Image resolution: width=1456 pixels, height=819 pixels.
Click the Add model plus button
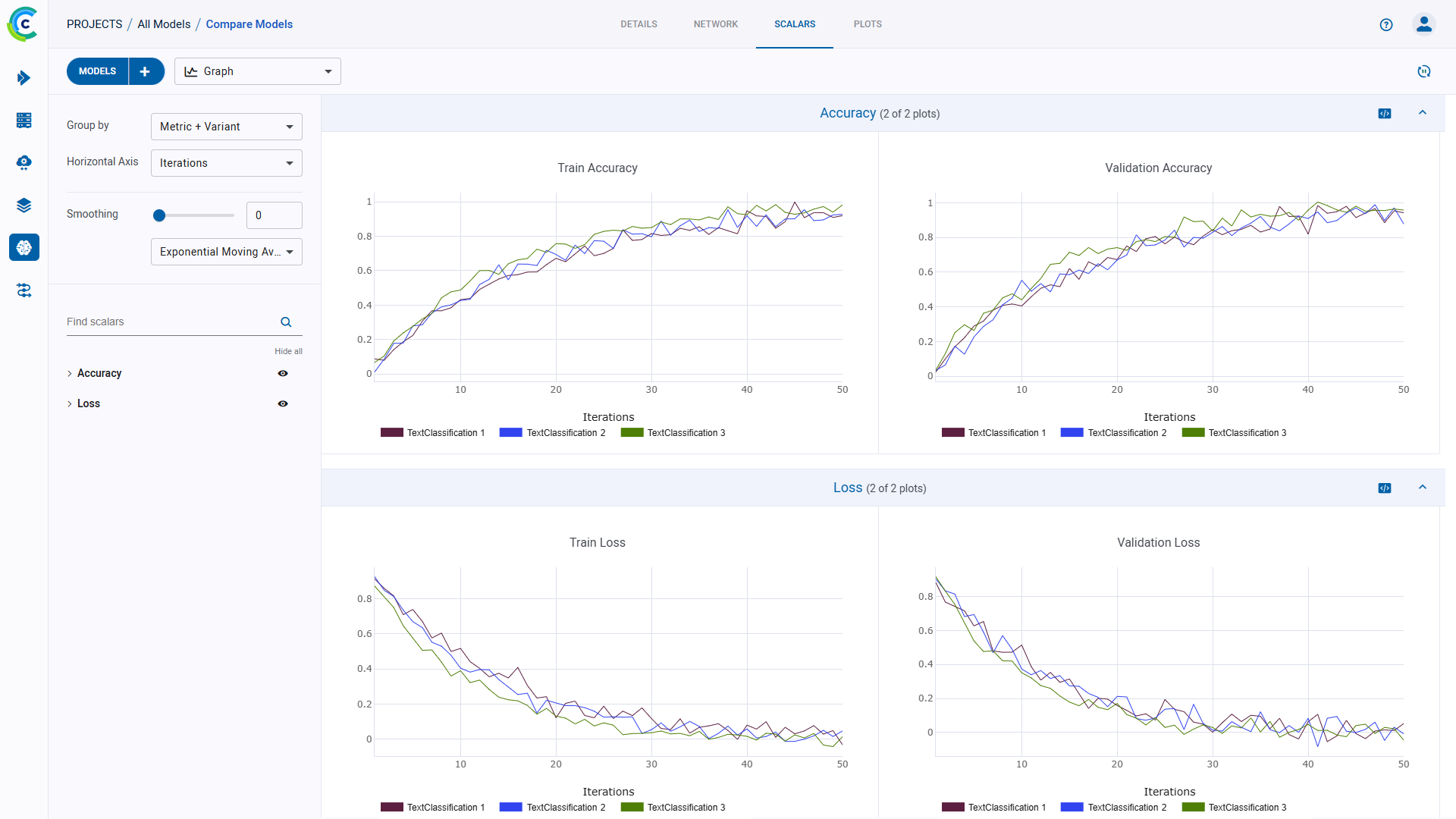pyautogui.click(x=144, y=71)
